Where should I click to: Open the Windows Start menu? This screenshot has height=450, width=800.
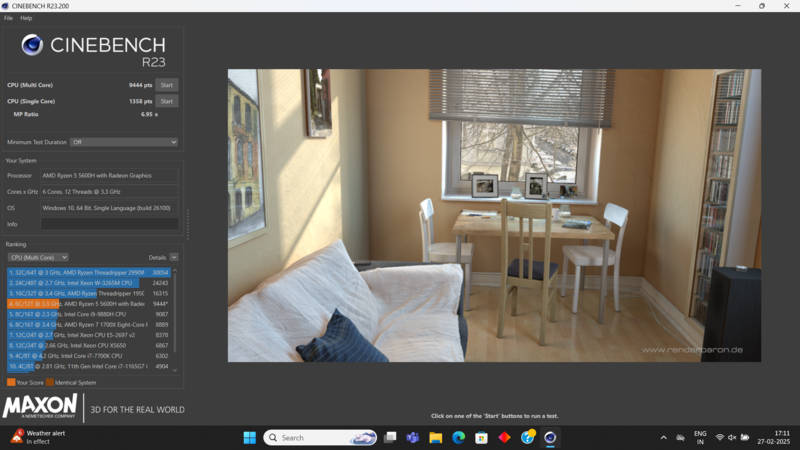(249, 438)
